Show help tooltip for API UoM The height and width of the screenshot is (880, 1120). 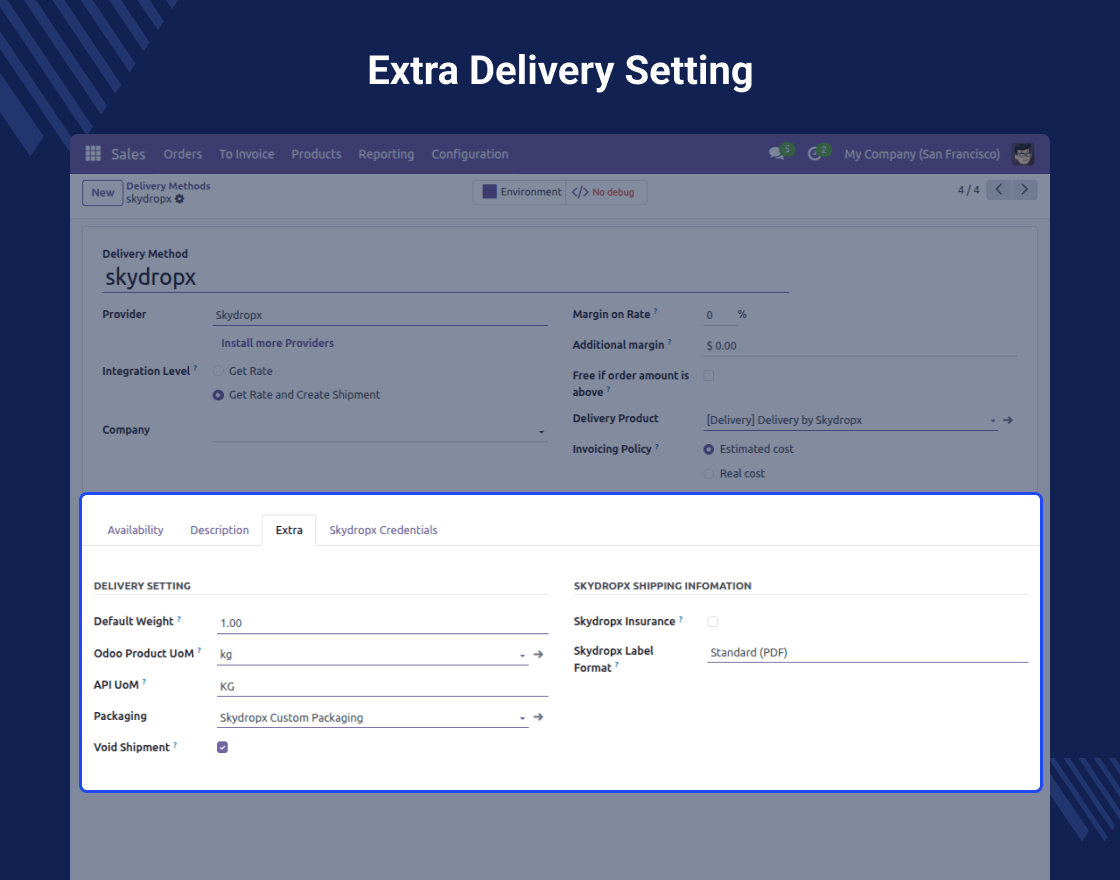tap(144, 682)
